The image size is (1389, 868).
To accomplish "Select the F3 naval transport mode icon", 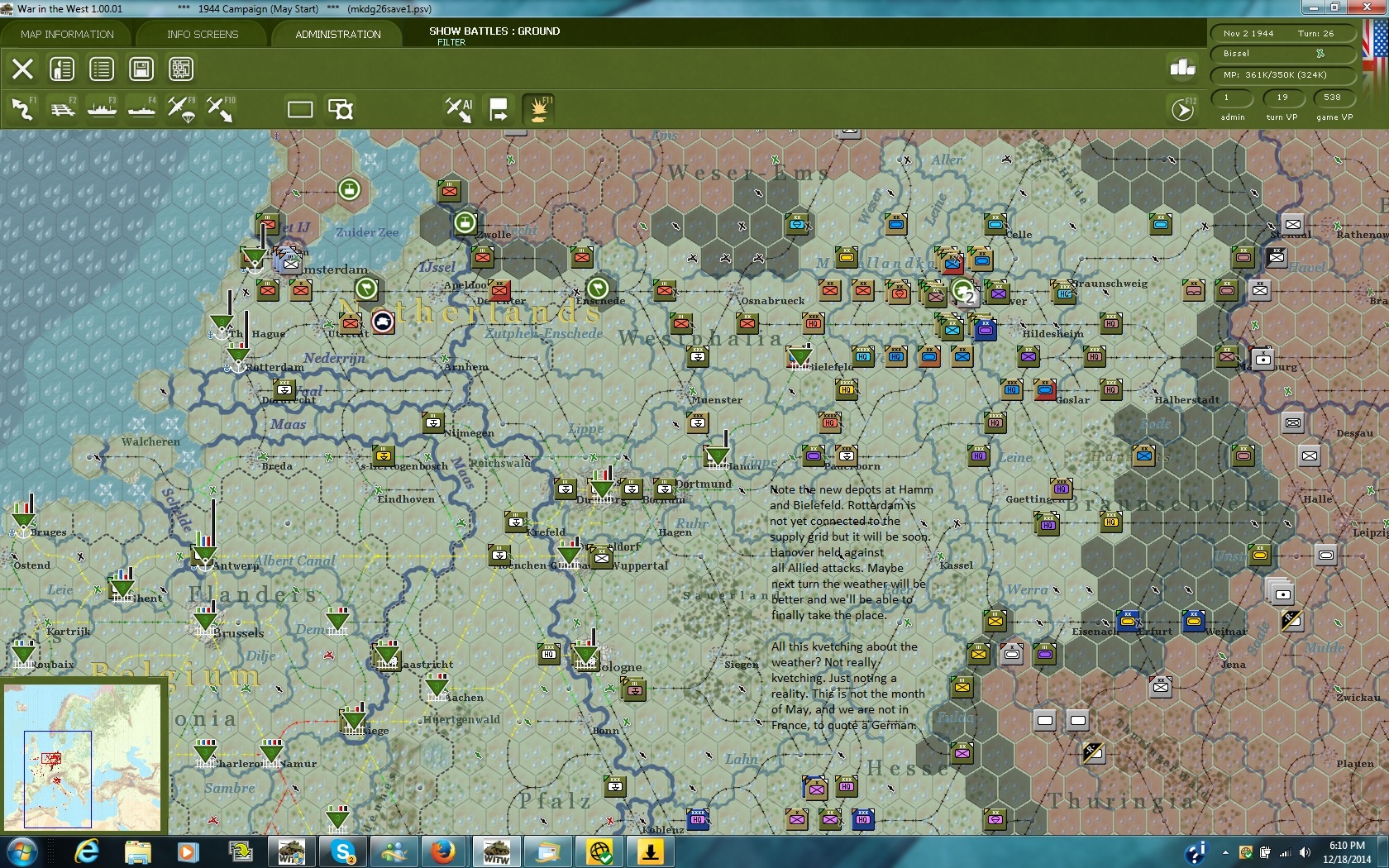I will click(x=103, y=109).
